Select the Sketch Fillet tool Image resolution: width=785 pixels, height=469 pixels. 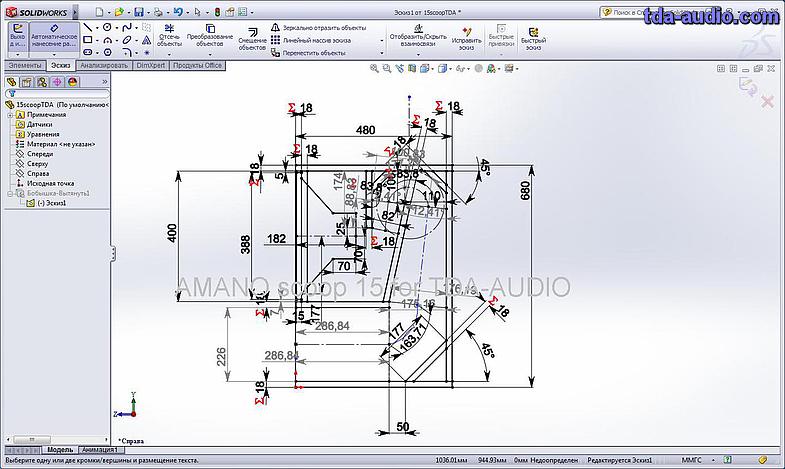click(x=127, y=52)
